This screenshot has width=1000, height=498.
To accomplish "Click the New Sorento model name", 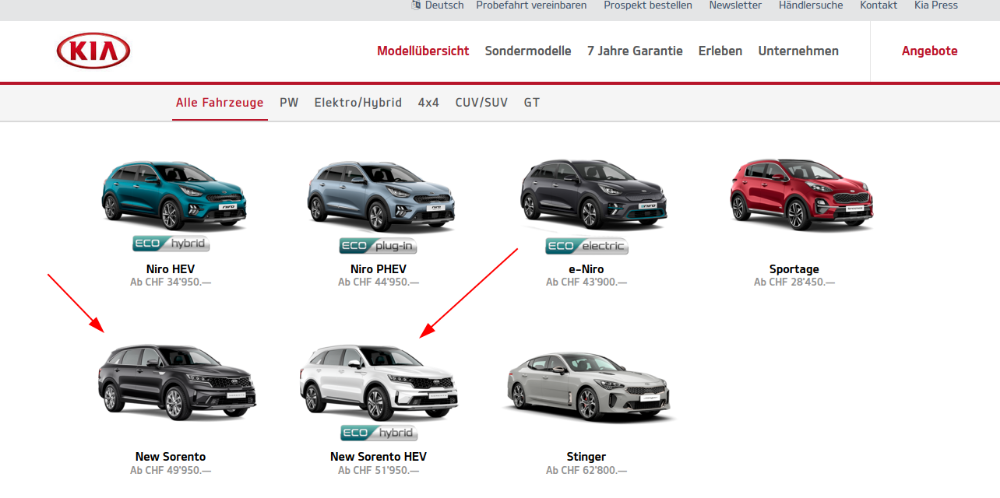I will (x=170, y=457).
